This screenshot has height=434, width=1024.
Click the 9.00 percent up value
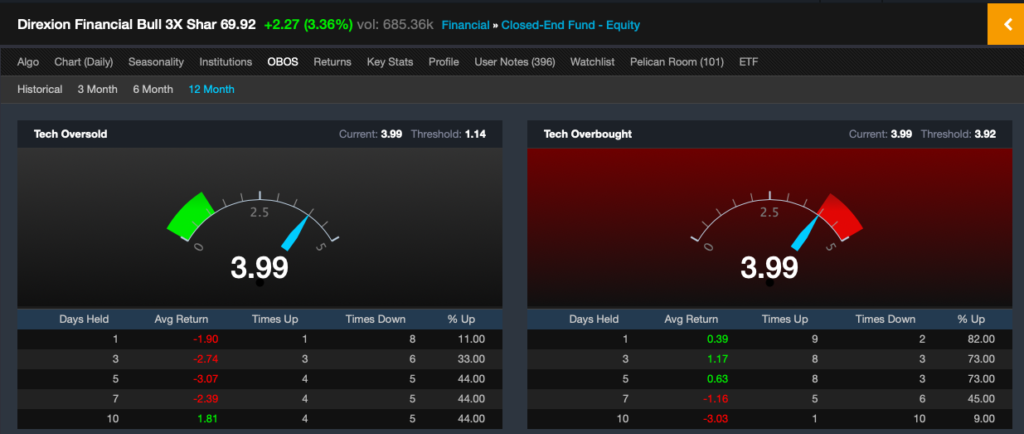(985, 419)
